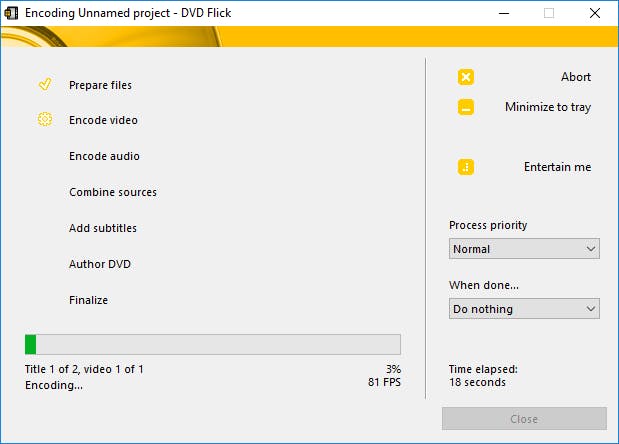Click the Entertain me icon

(466, 167)
